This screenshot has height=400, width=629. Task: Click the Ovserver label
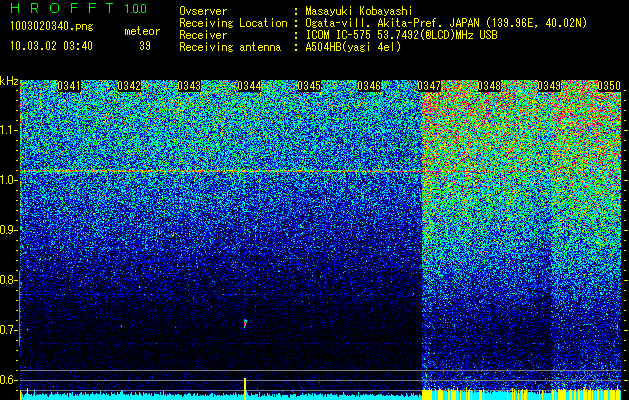point(203,11)
